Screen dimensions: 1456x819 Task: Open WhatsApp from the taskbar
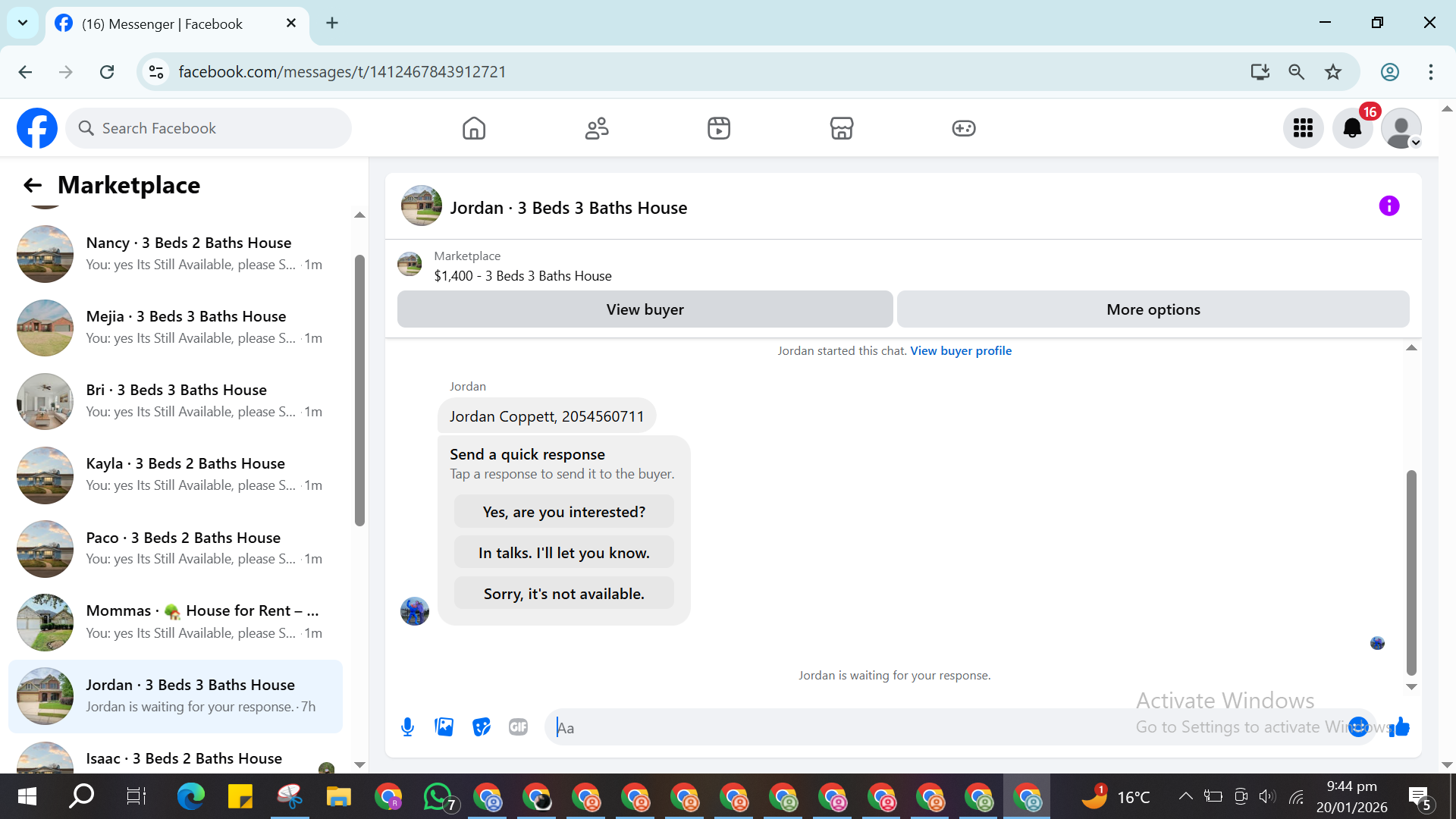tap(438, 797)
